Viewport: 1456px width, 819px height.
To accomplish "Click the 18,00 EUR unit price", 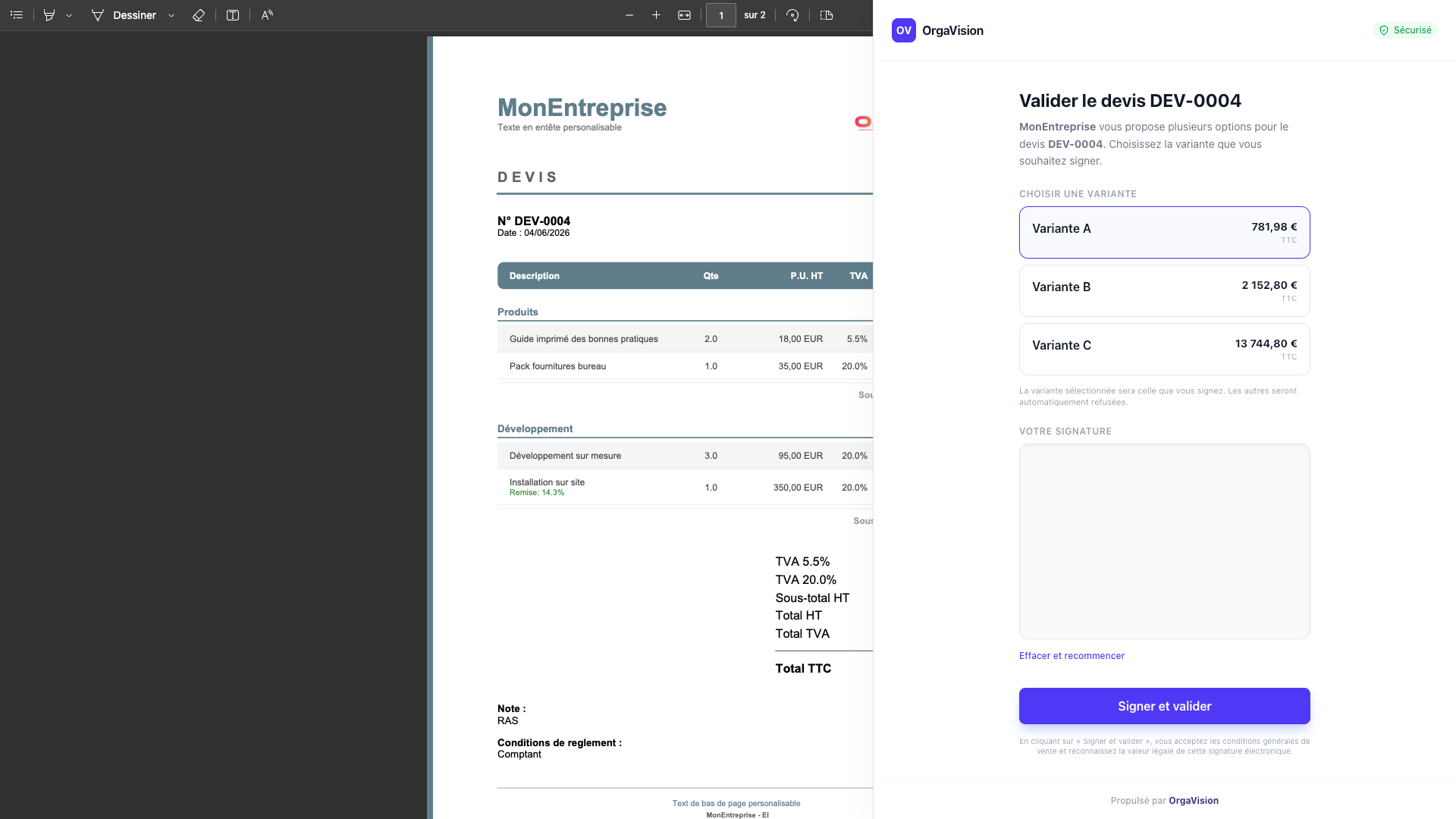I will point(801,339).
